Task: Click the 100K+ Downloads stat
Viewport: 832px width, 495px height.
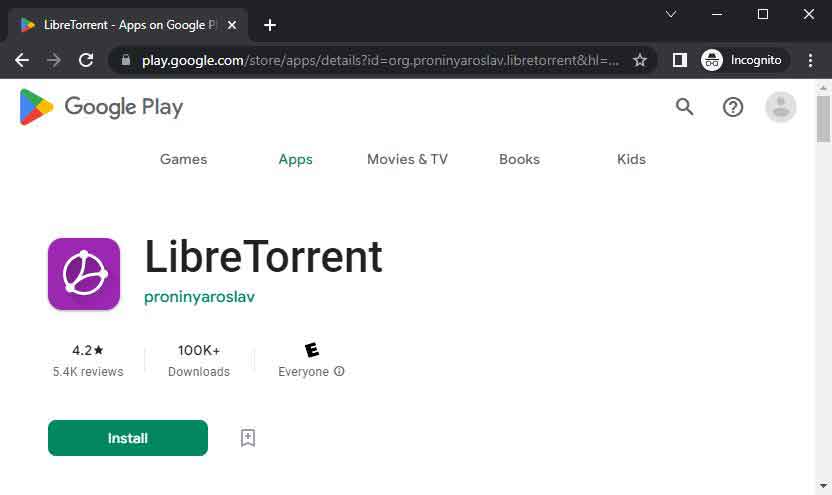Action: tap(199, 360)
